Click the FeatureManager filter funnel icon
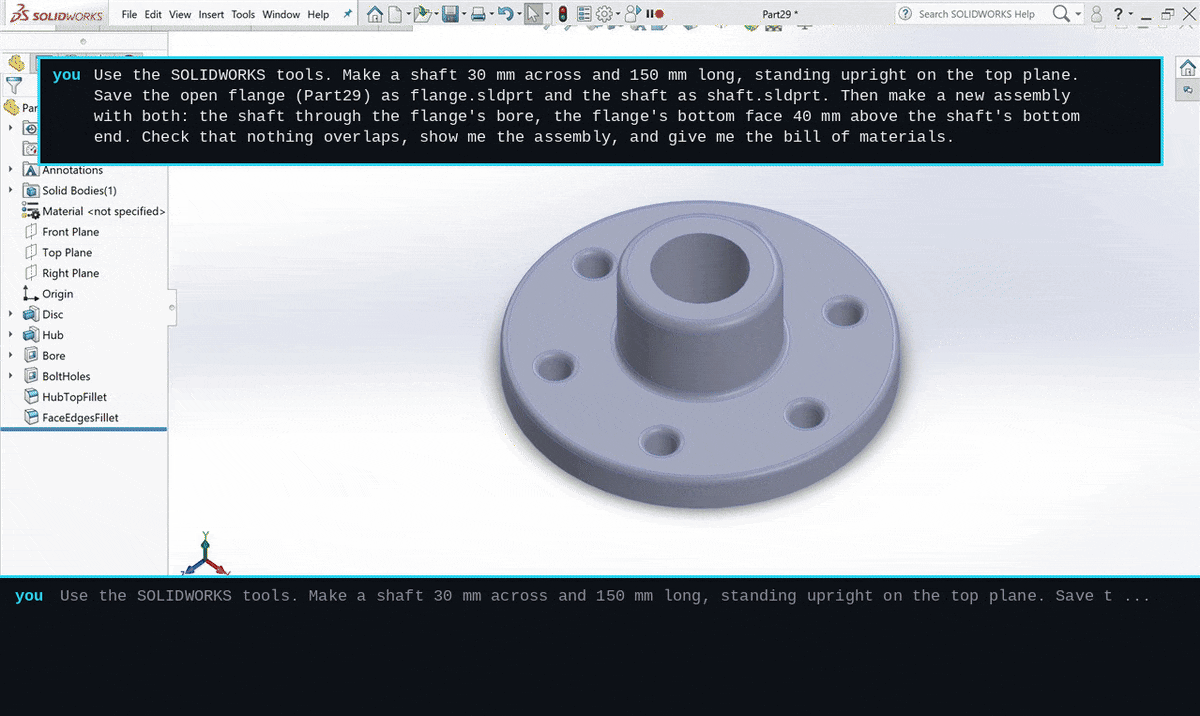This screenshot has height=716, width=1200. click(13, 86)
